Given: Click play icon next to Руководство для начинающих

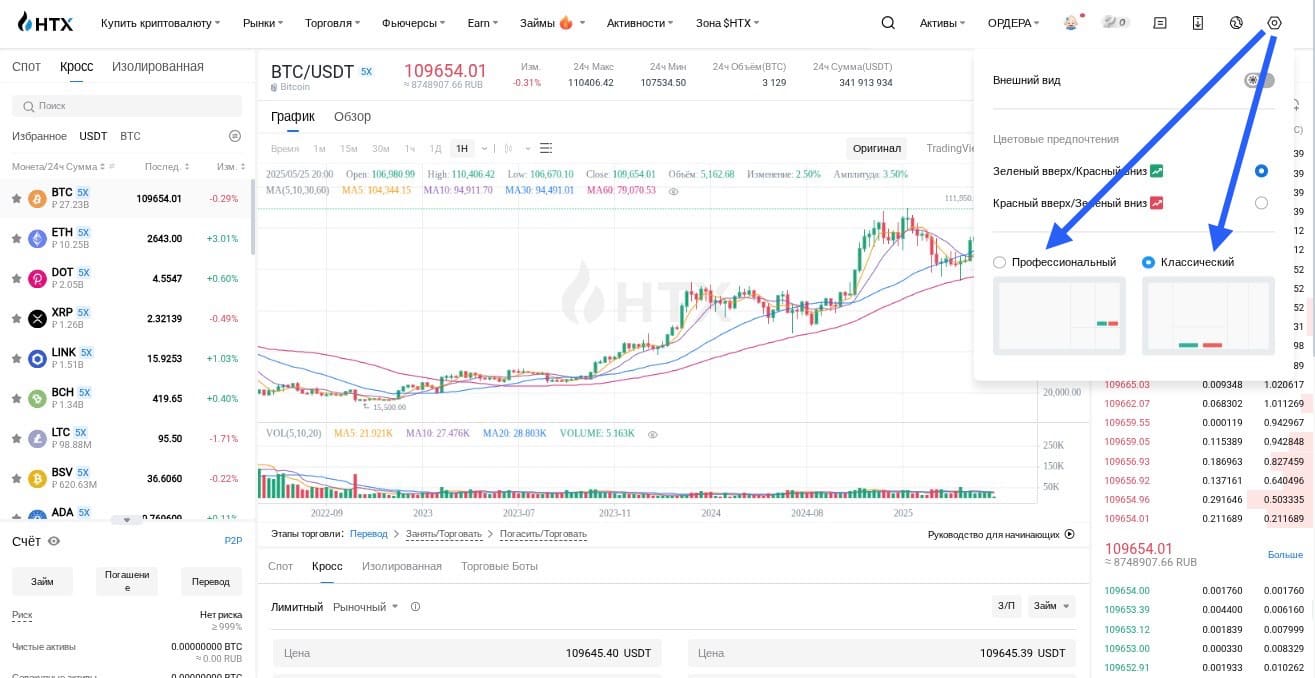Looking at the screenshot, I should click(1069, 534).
